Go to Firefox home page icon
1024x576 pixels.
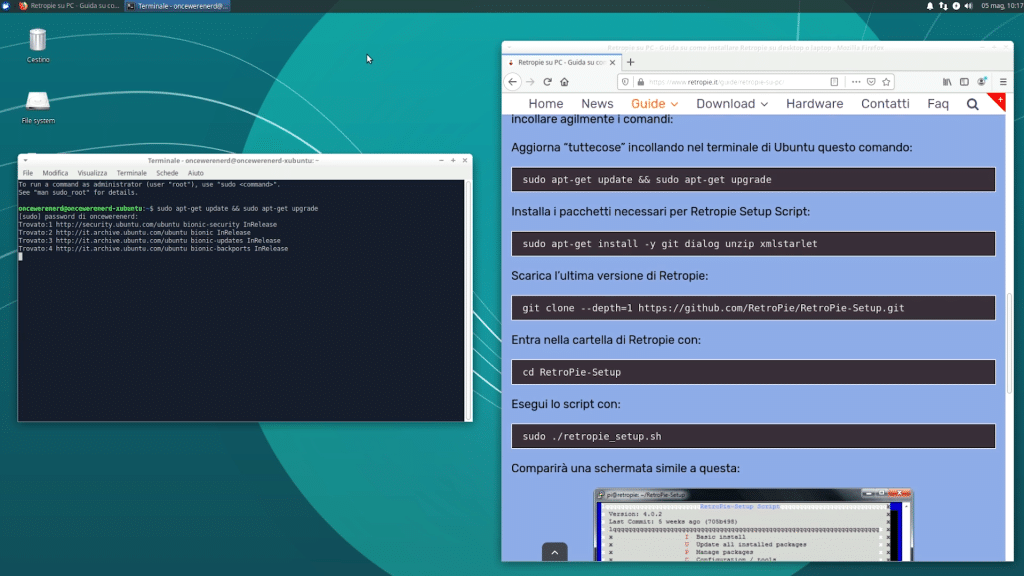pyautogui.click(x=564, y=82)
